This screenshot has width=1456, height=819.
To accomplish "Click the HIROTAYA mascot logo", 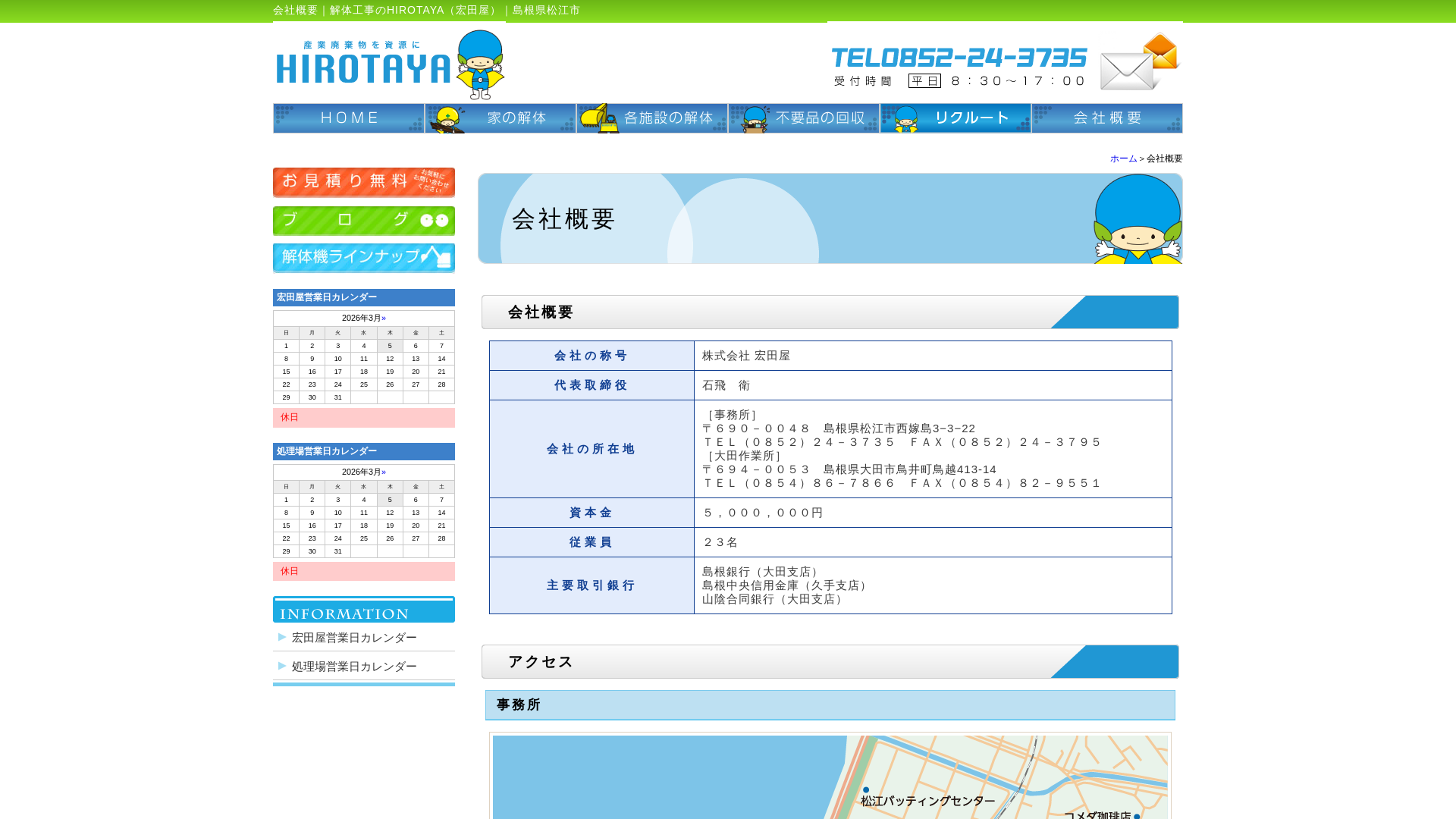I will click(x=390, y=64).
